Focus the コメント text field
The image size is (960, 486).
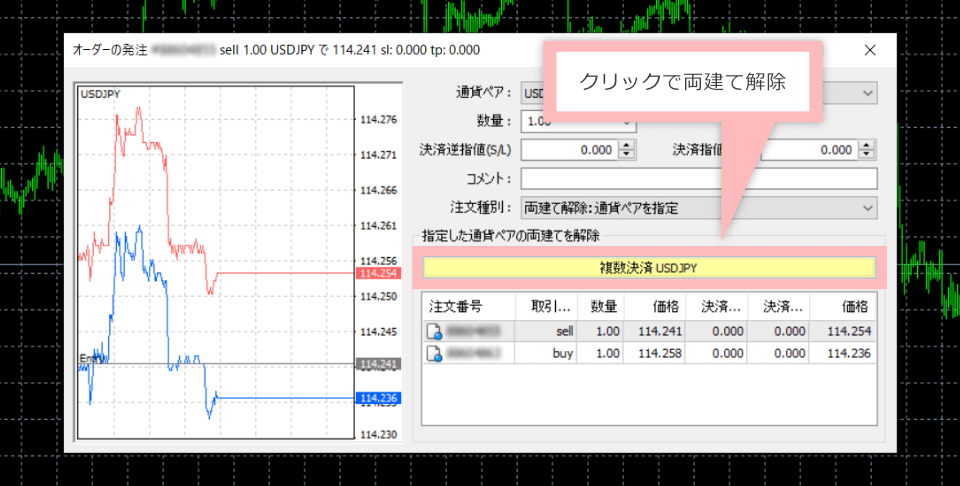(x=698, y=179)
